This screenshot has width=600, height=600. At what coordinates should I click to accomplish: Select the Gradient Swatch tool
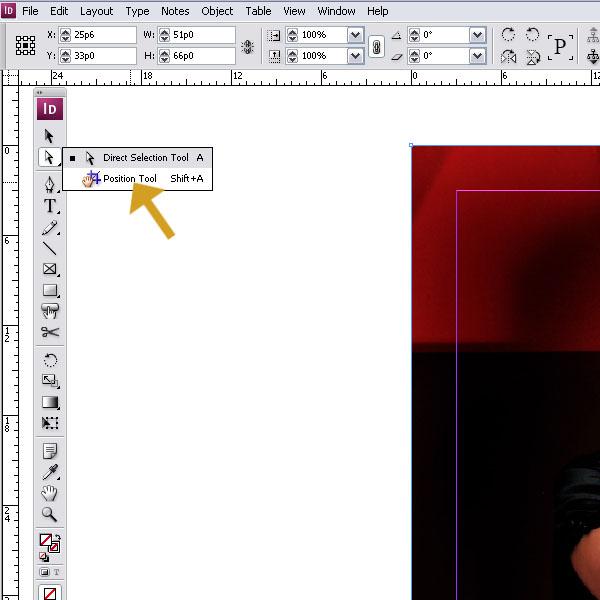pos(49,402)
